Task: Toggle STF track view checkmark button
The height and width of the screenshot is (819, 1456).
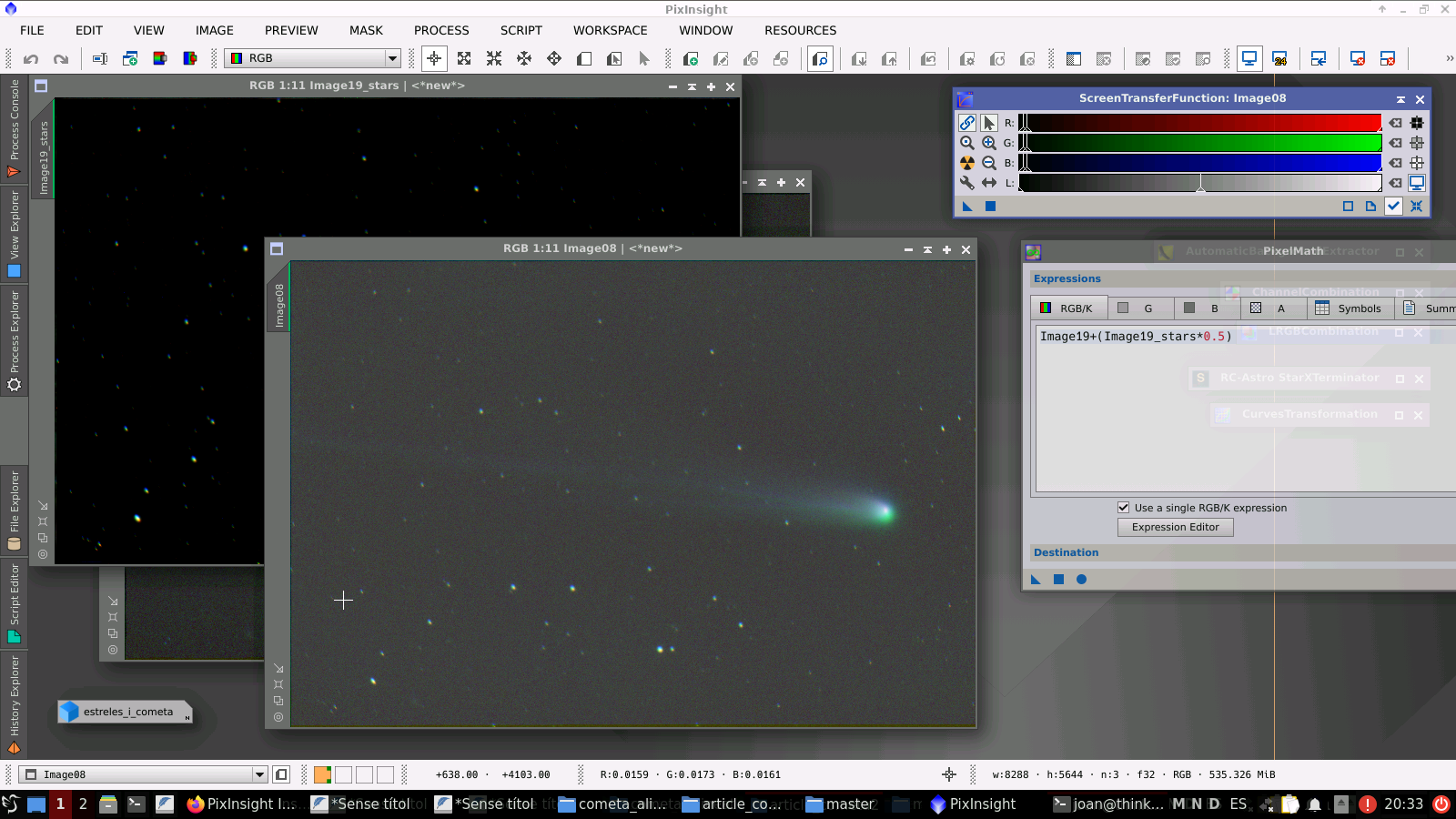Action: 1393,207
